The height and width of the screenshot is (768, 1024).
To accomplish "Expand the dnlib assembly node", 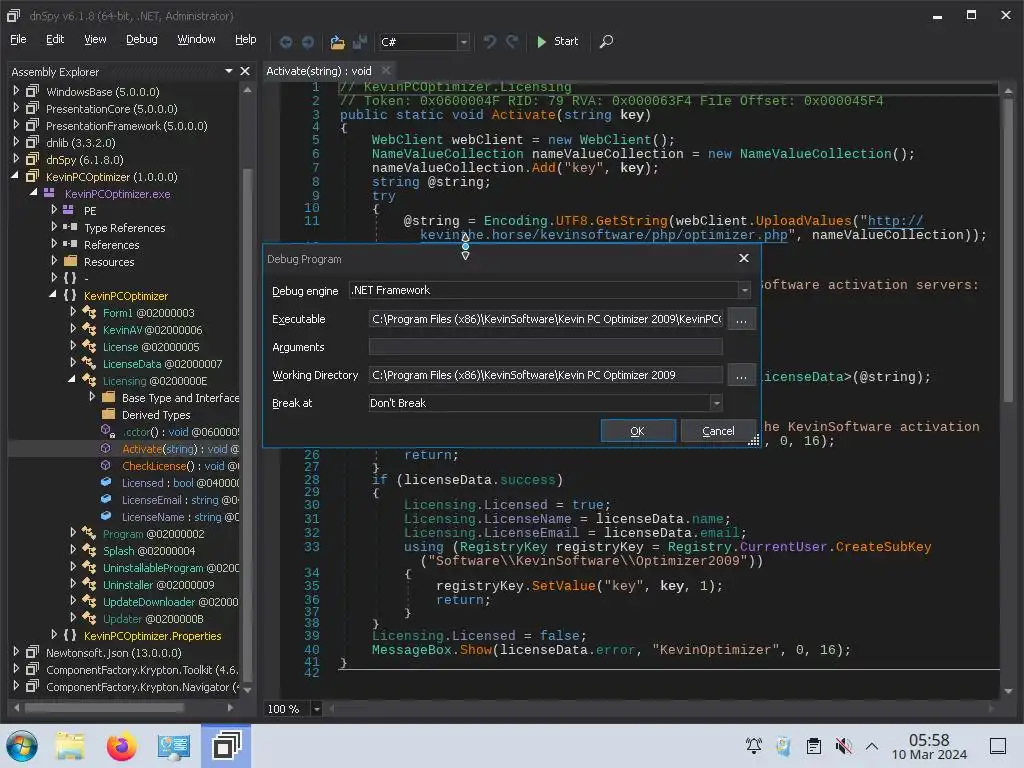I will pos(16,142).
